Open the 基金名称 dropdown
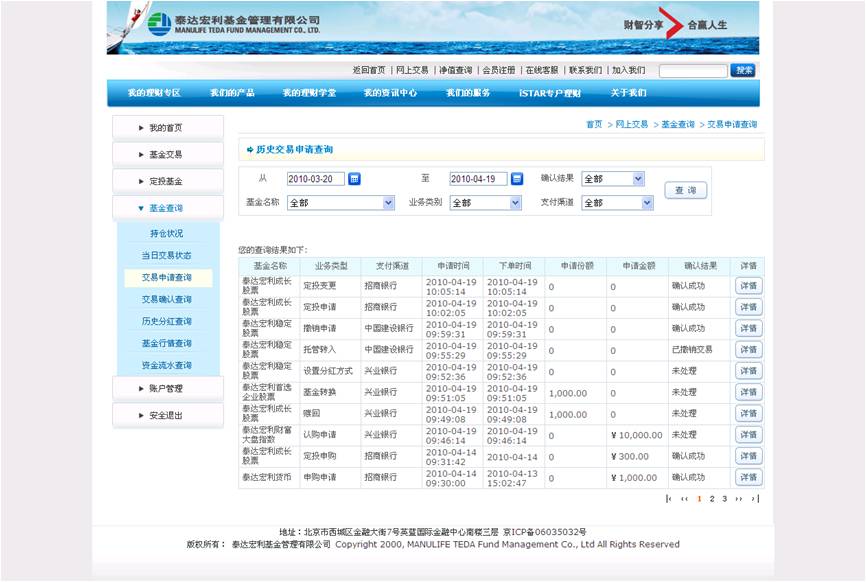Viewport: 866px width, 582px height. pos(341,203)
